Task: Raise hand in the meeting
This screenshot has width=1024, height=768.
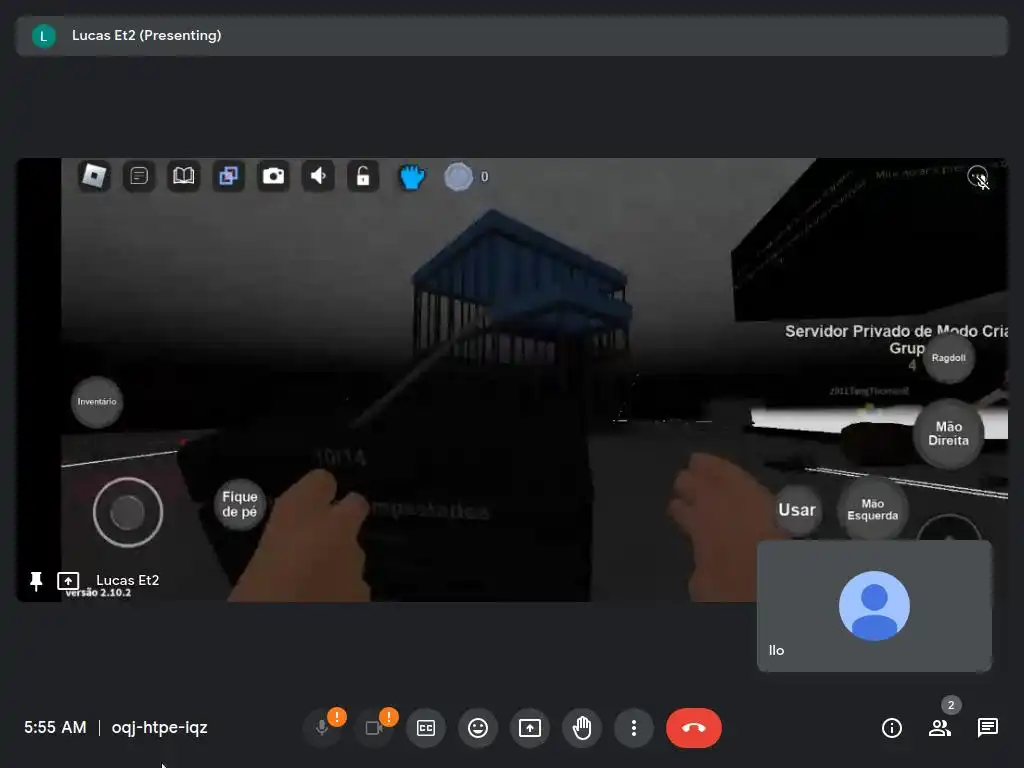Action: point(582,728)
